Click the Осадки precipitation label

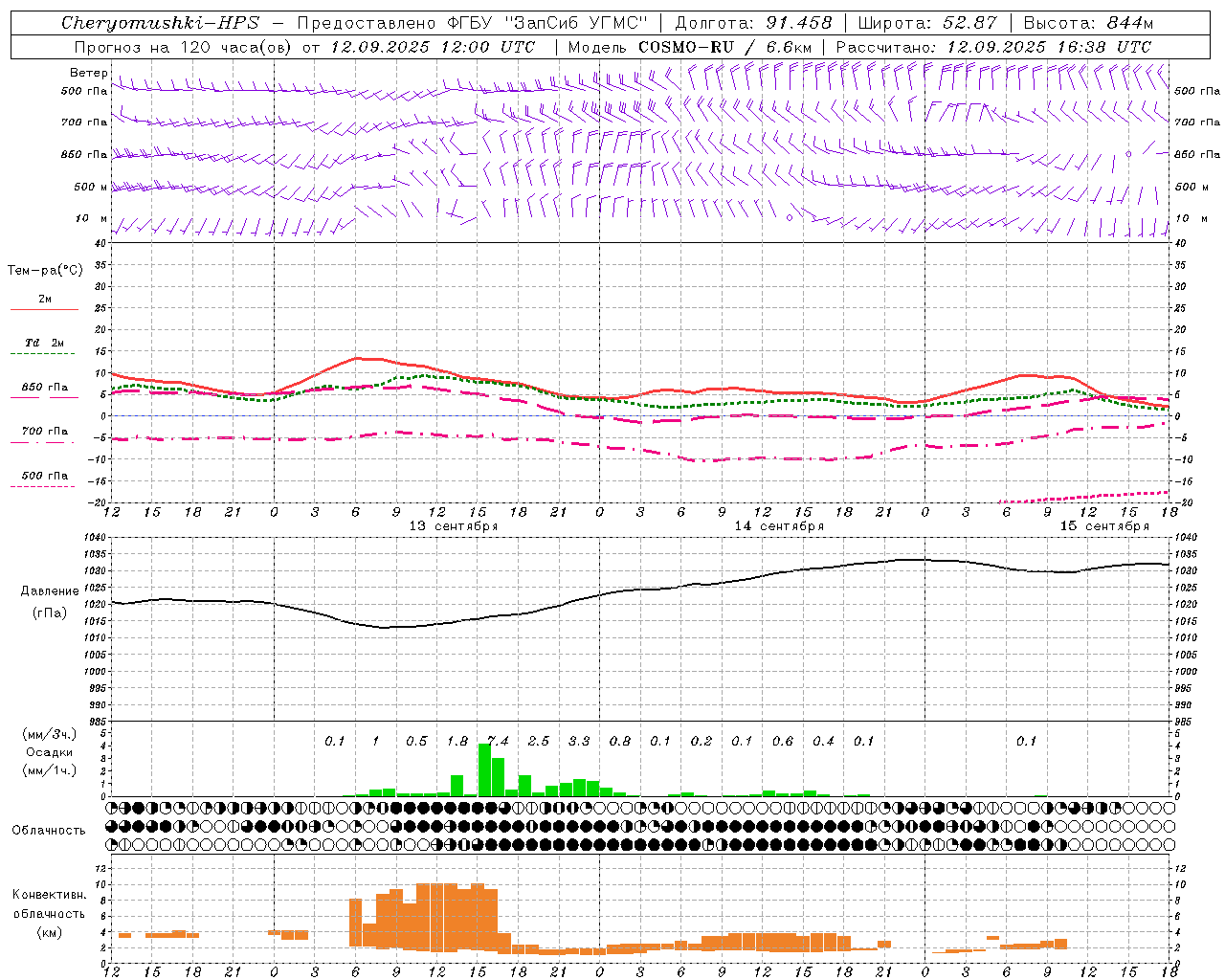(49, 752)
